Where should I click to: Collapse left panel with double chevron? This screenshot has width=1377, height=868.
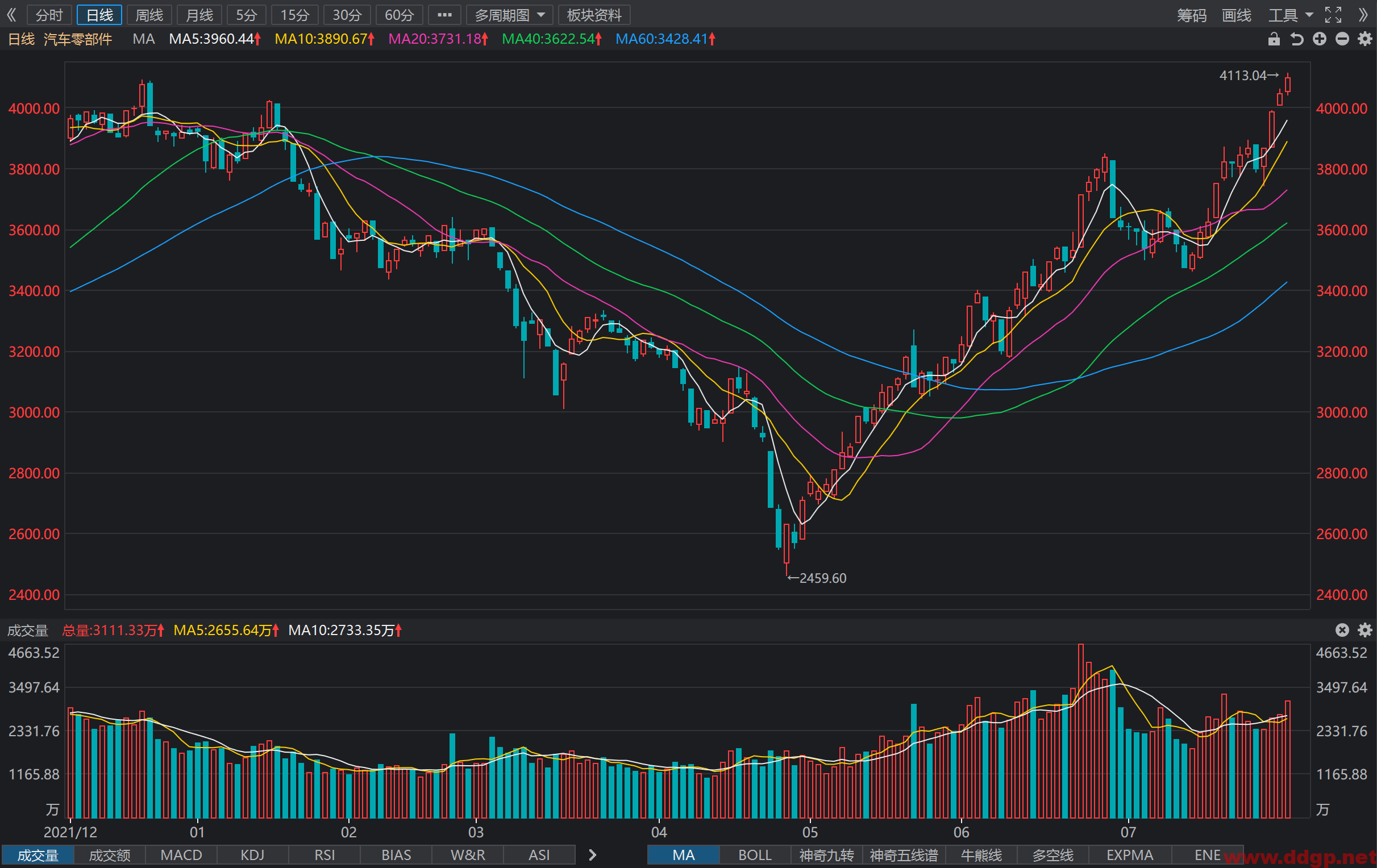tap(11, 15)
